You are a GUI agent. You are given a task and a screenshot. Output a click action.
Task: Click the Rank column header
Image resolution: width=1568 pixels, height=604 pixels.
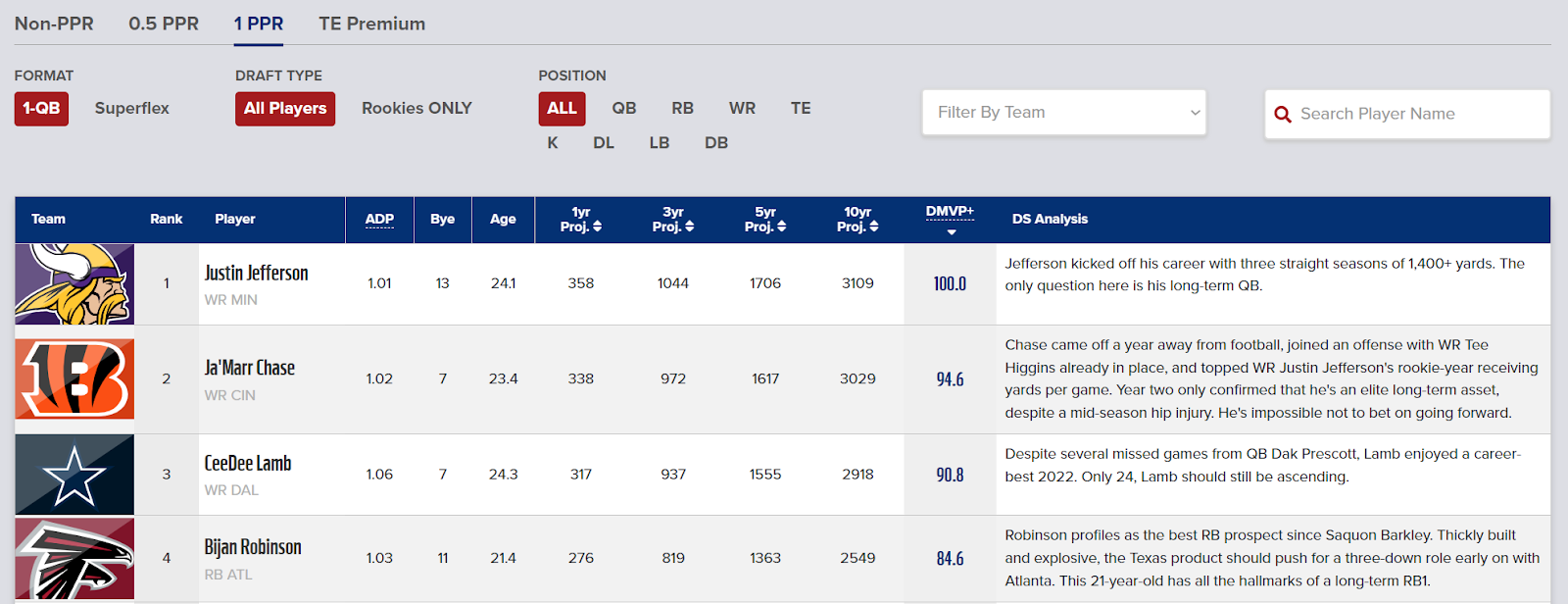pos(167,220)
